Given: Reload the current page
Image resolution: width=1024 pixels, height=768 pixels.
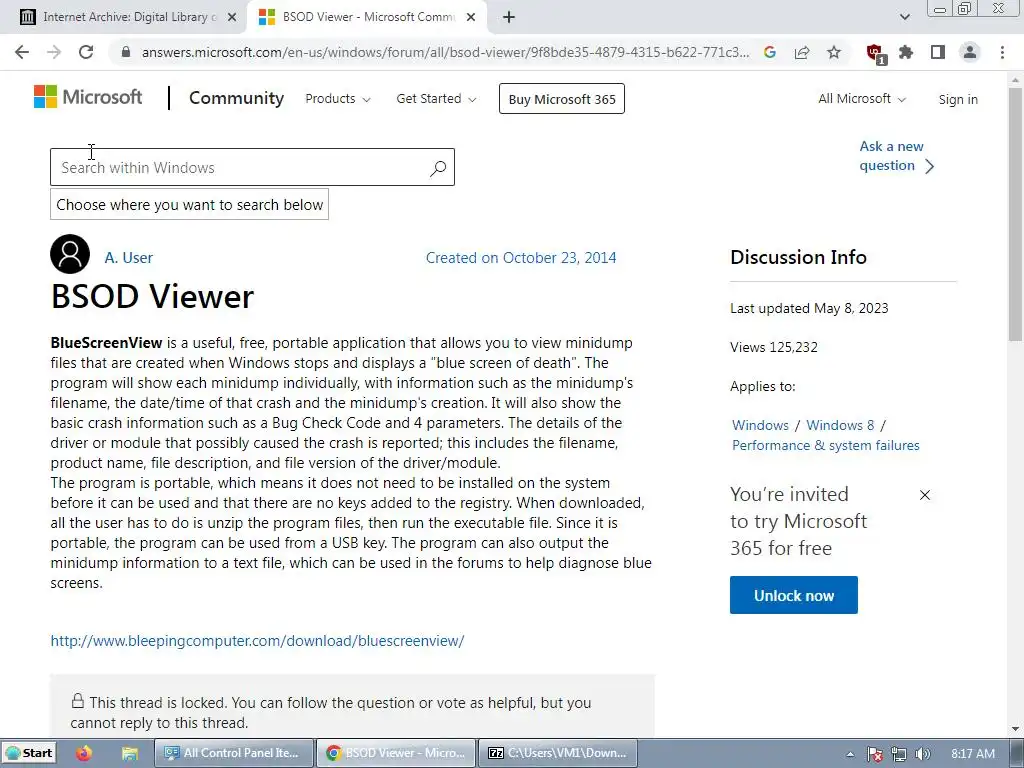Looking at the screenshot, I should tap(86, 52).
